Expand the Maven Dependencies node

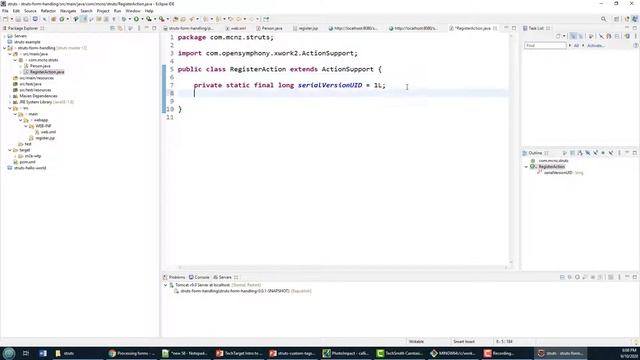pos(10,96)
